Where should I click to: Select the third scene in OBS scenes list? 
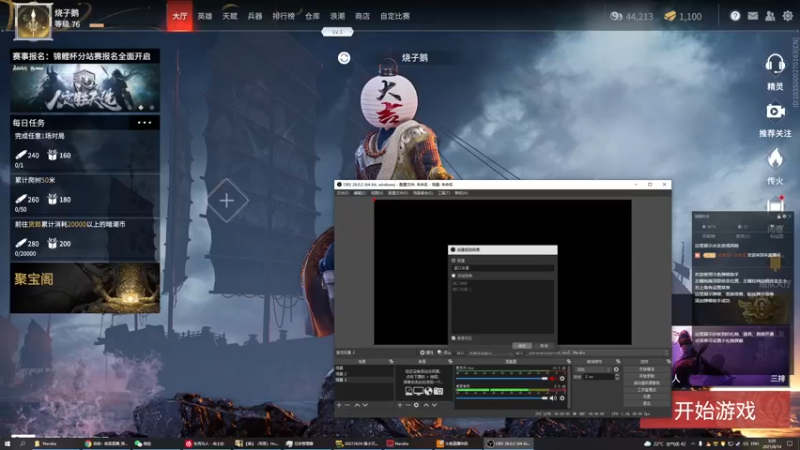click(365, 380)
